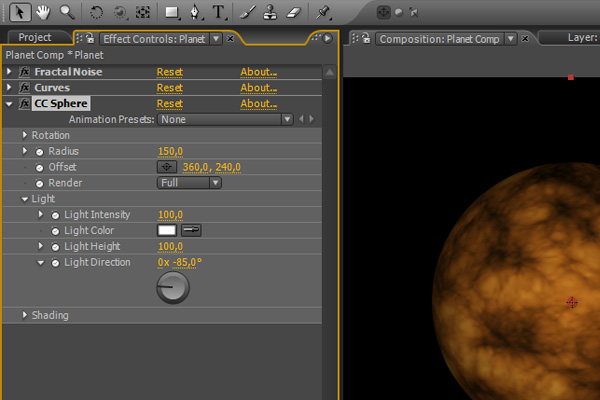Select the Composition: Planet Comp tab
Image resolution: width=600 pixels, height=400 pixels.
point(439,39)
